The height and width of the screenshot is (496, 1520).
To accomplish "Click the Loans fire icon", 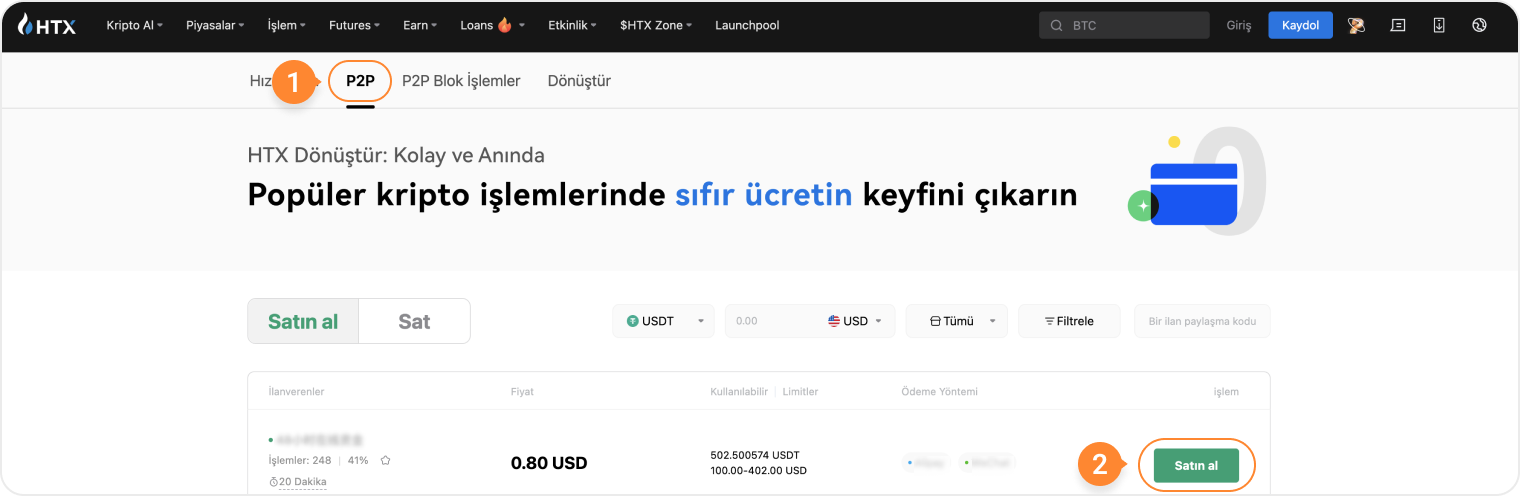I will pos(505,25).
